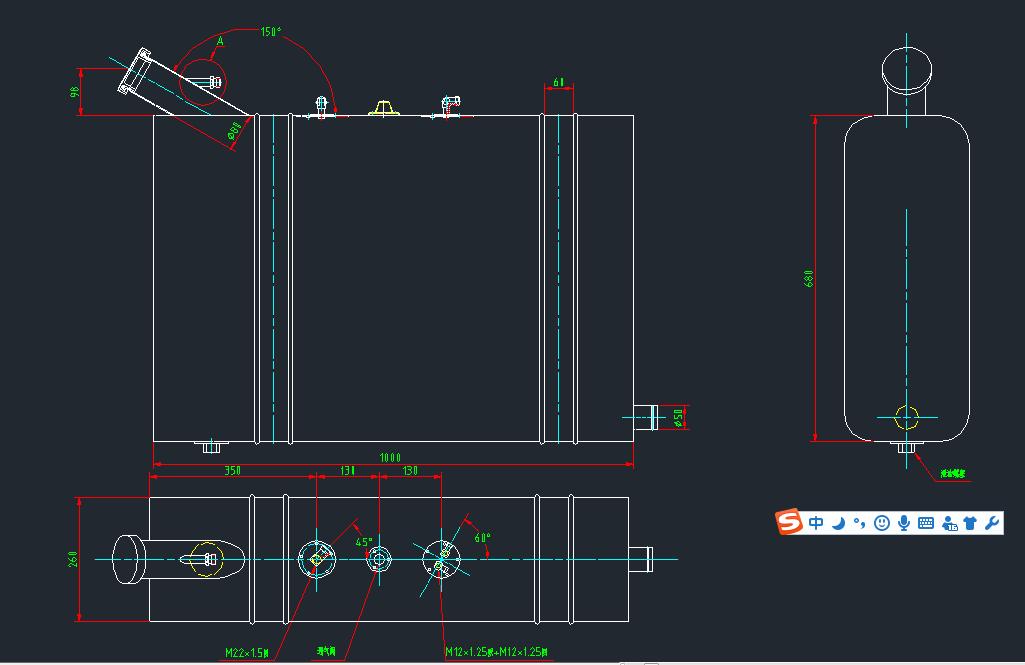This screenshot has height=665, width=1025.
Task: Select the 1000 length dimension text
Action: (390, 457)
